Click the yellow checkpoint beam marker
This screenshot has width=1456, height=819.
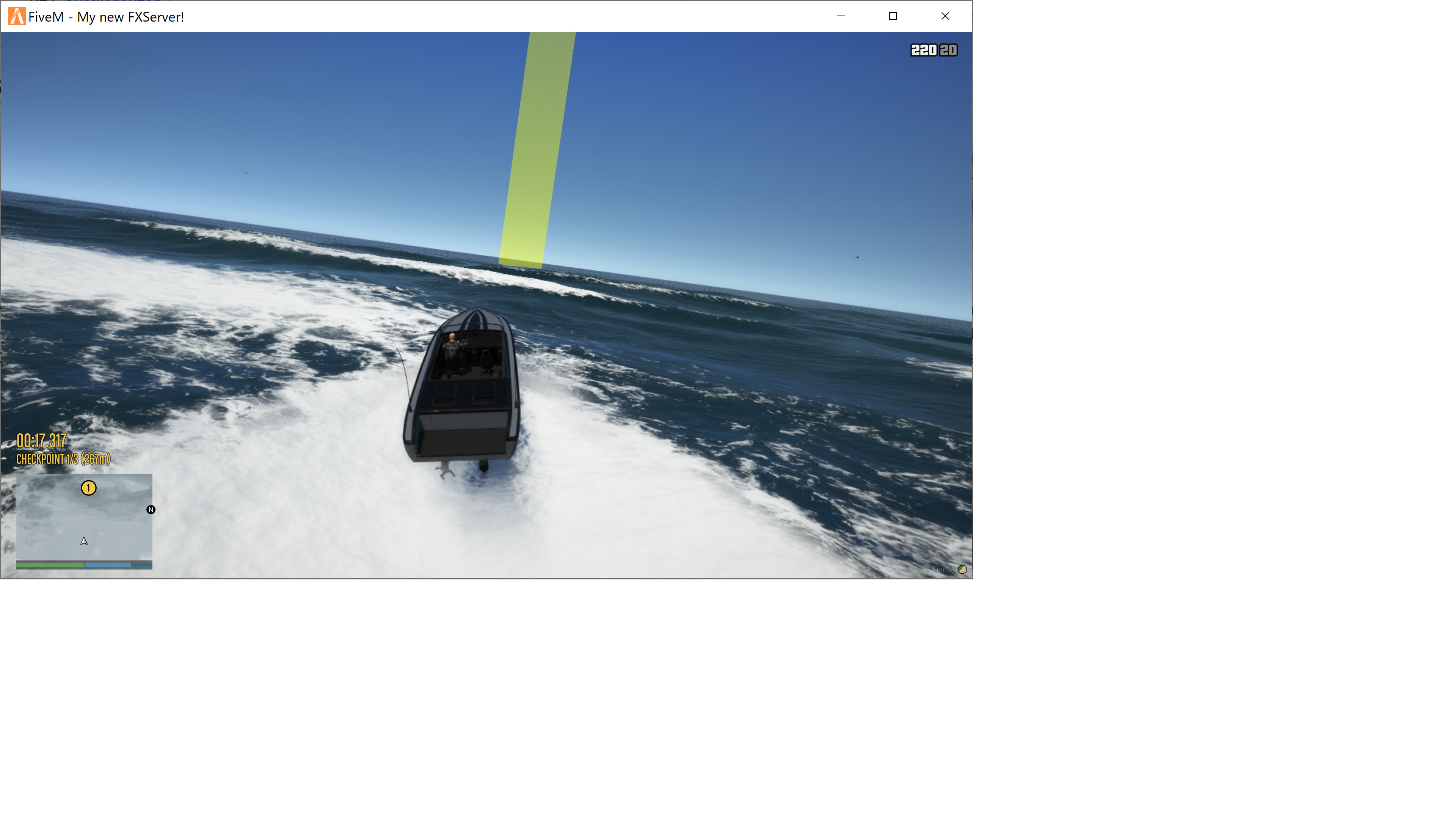pos(538,150)
